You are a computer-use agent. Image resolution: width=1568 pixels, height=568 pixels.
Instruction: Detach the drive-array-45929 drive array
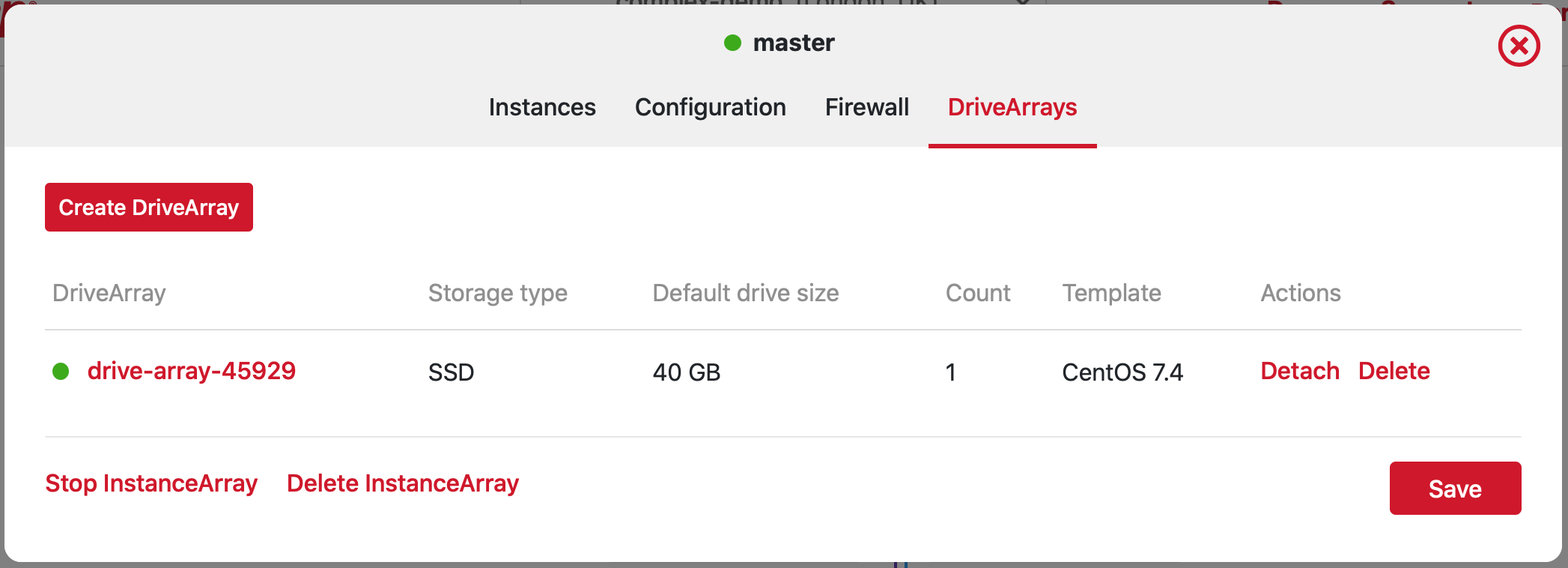tap(1299, 371)
